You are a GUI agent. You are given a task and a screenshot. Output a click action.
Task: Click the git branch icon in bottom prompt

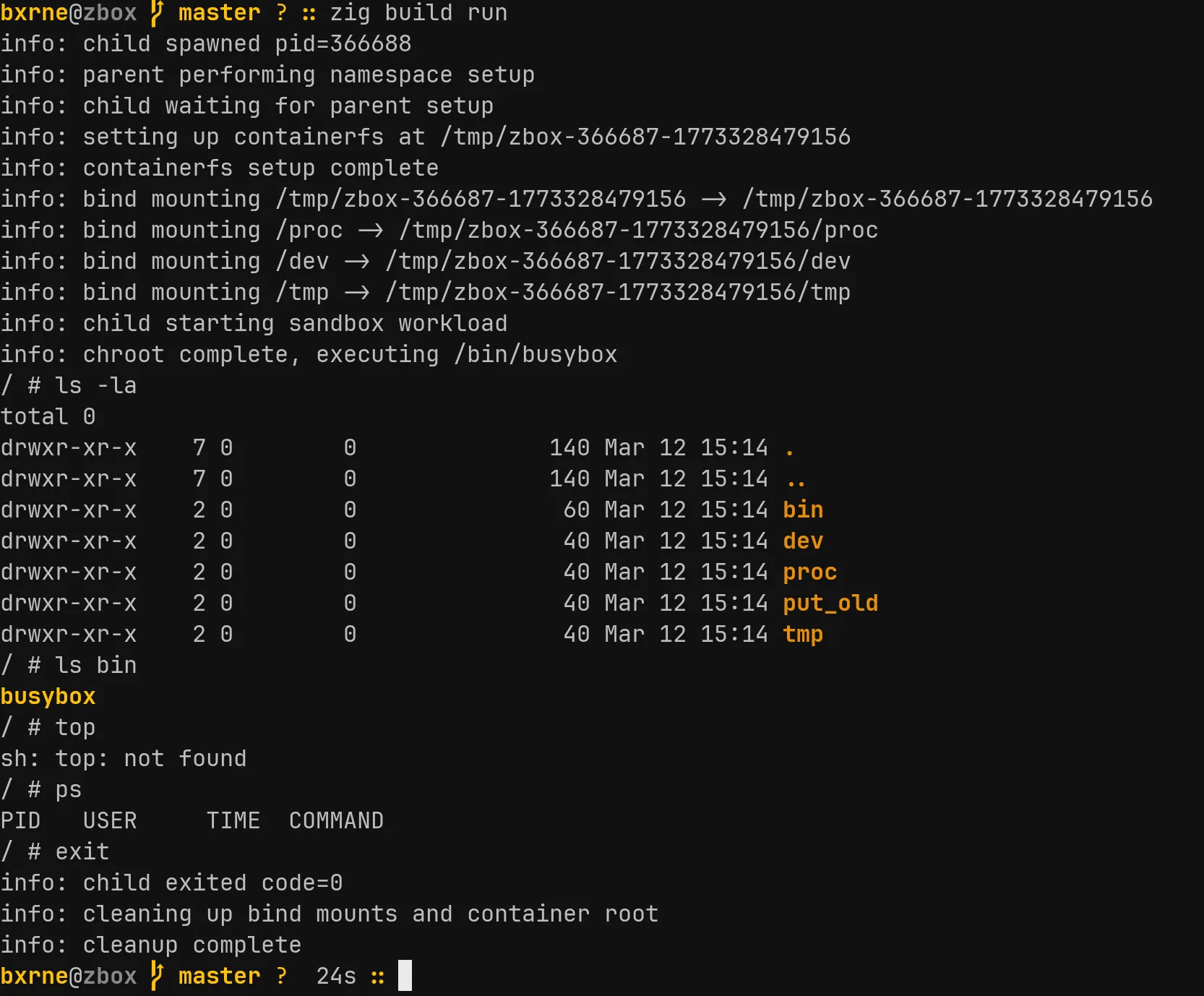pos(157,976)
